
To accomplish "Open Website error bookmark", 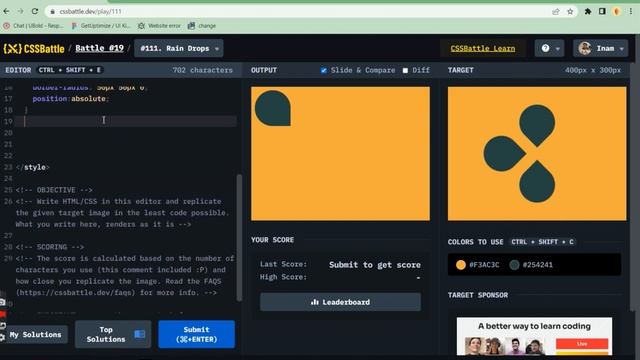I will 159,26.
